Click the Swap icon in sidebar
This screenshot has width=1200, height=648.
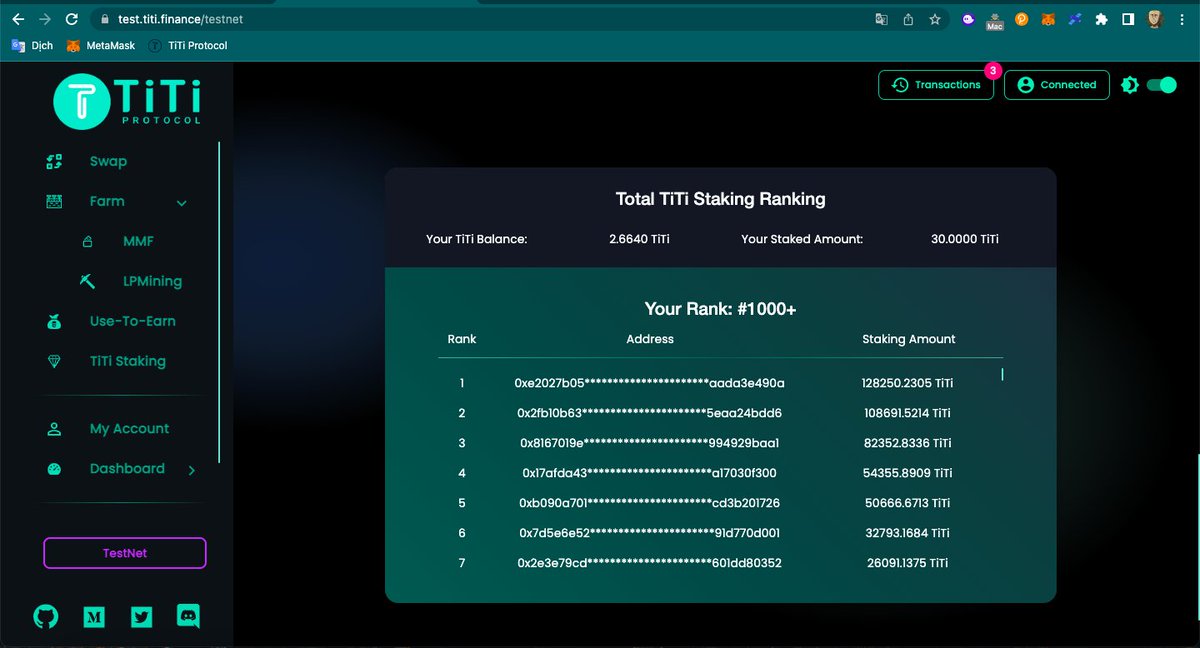coord(54,161)
